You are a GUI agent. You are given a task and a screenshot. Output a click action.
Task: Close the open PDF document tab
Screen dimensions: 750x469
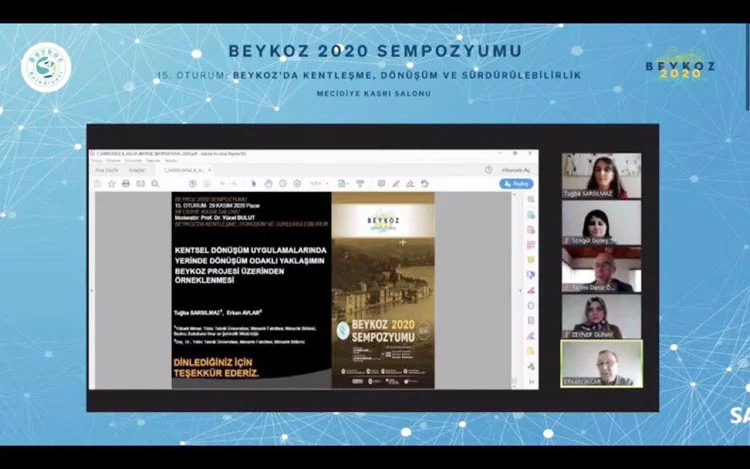(x=209, y=170)
